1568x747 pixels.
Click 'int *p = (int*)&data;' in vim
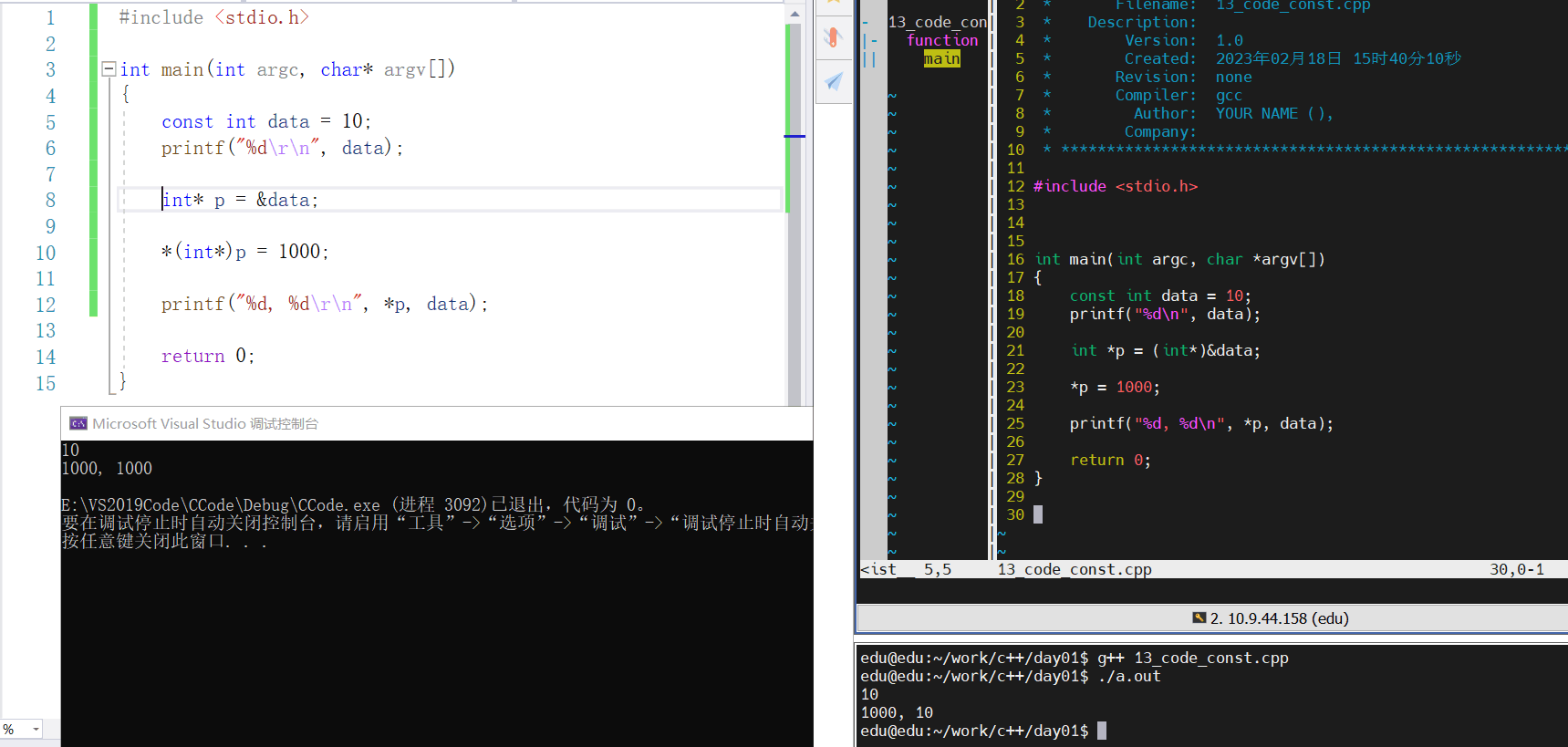(x=1166, y=350)
